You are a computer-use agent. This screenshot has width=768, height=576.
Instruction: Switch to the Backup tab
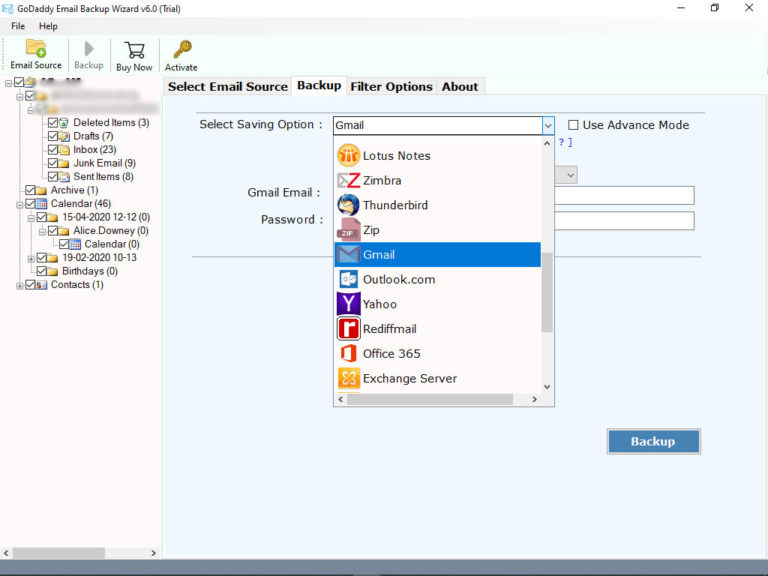tap(319, 85)
